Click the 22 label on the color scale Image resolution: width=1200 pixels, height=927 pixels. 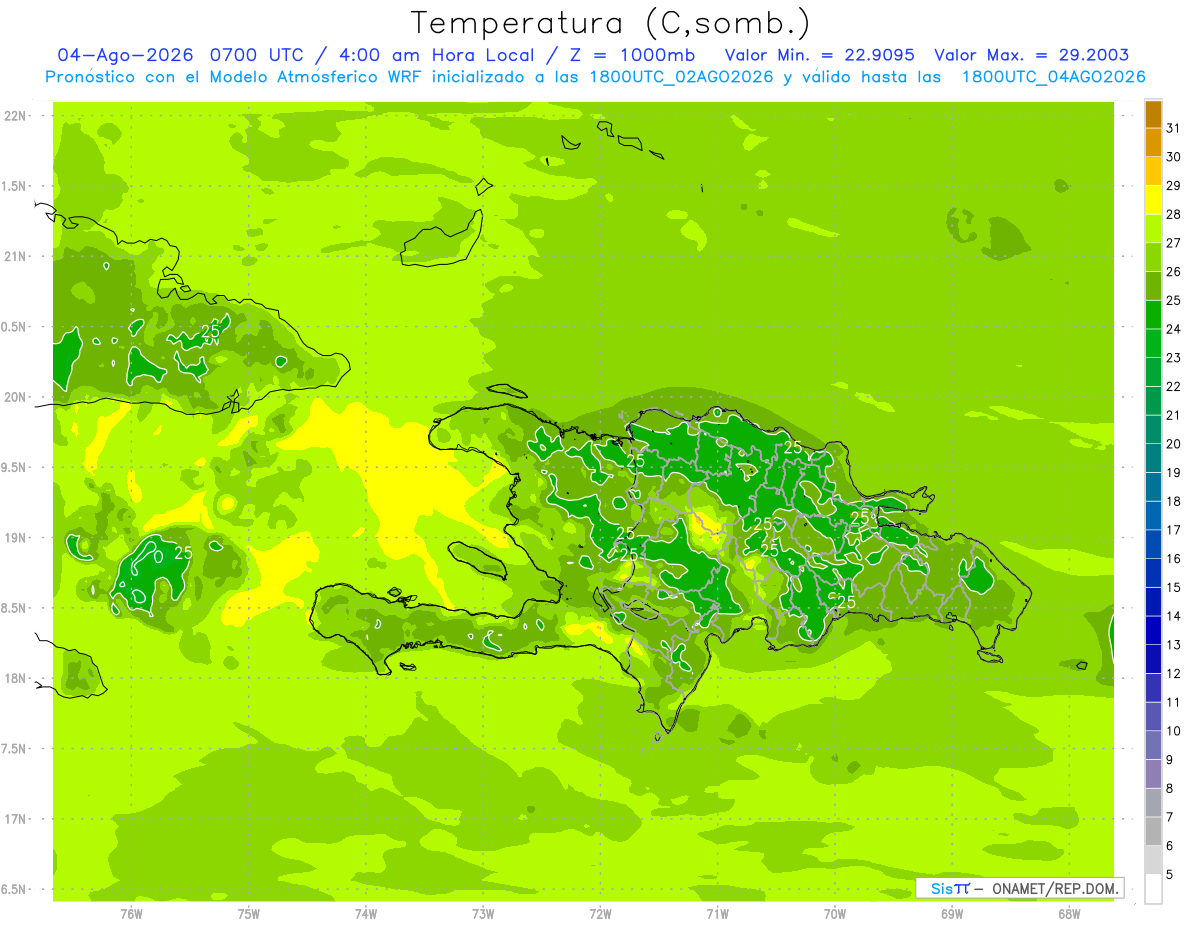click(1173, 387)
